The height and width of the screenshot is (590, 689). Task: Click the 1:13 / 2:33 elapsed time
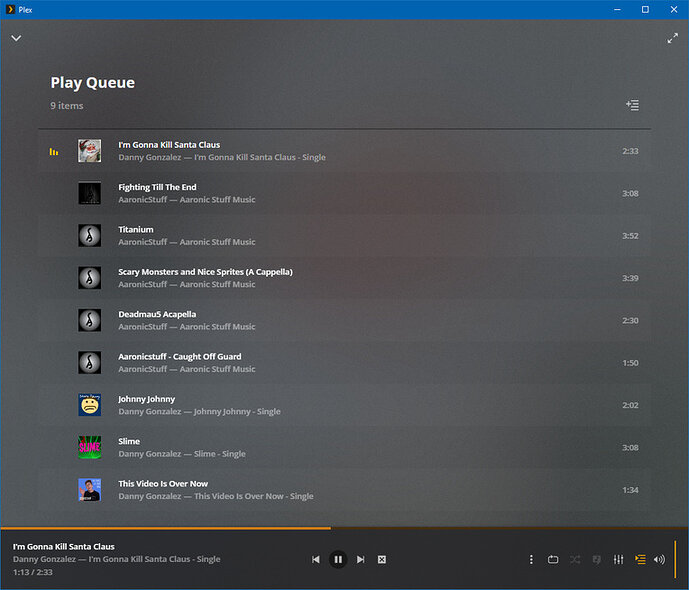point(33,572)
